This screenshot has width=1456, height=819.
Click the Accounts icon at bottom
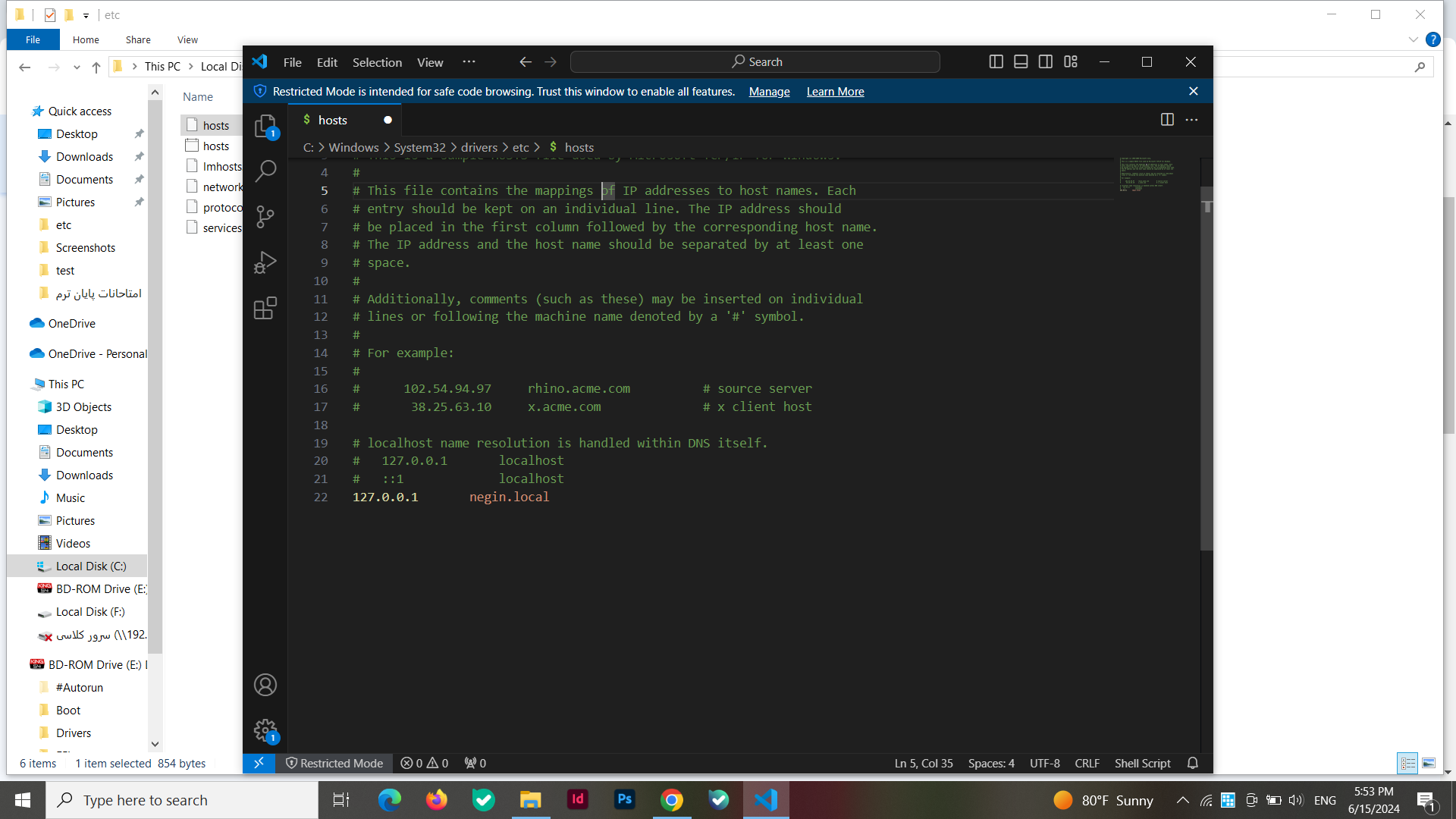(265, 685)
